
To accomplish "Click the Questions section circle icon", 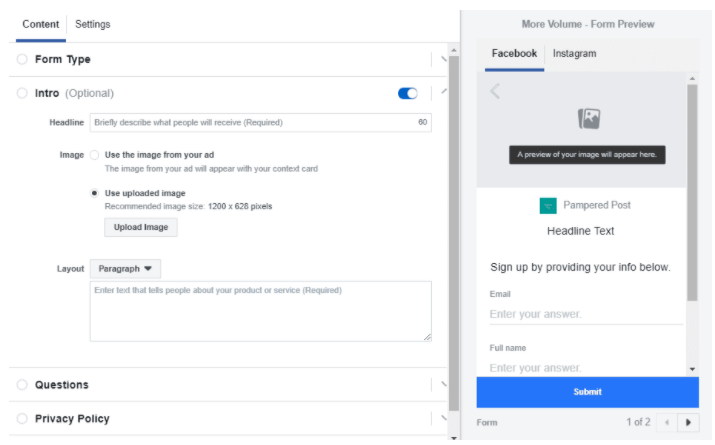I will [x=22, y=385].
